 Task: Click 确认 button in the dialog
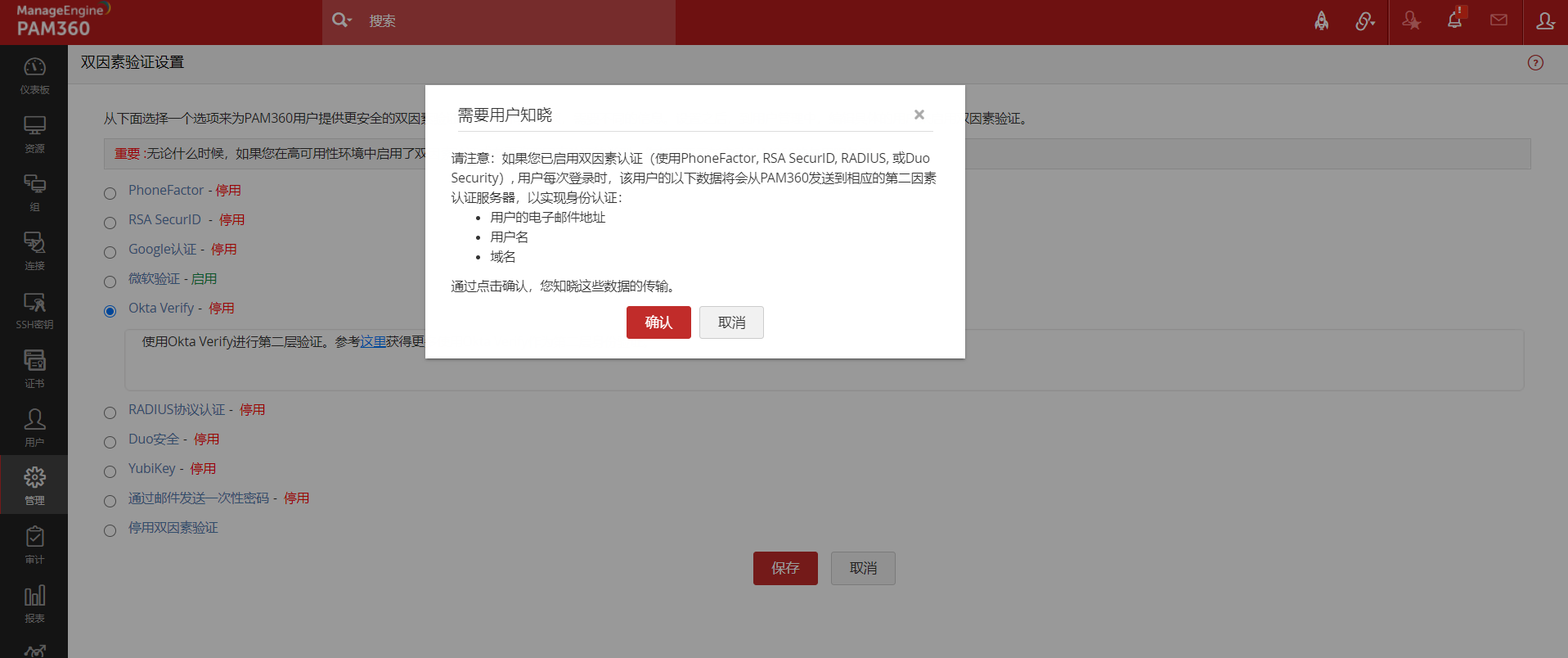[658, 322]
